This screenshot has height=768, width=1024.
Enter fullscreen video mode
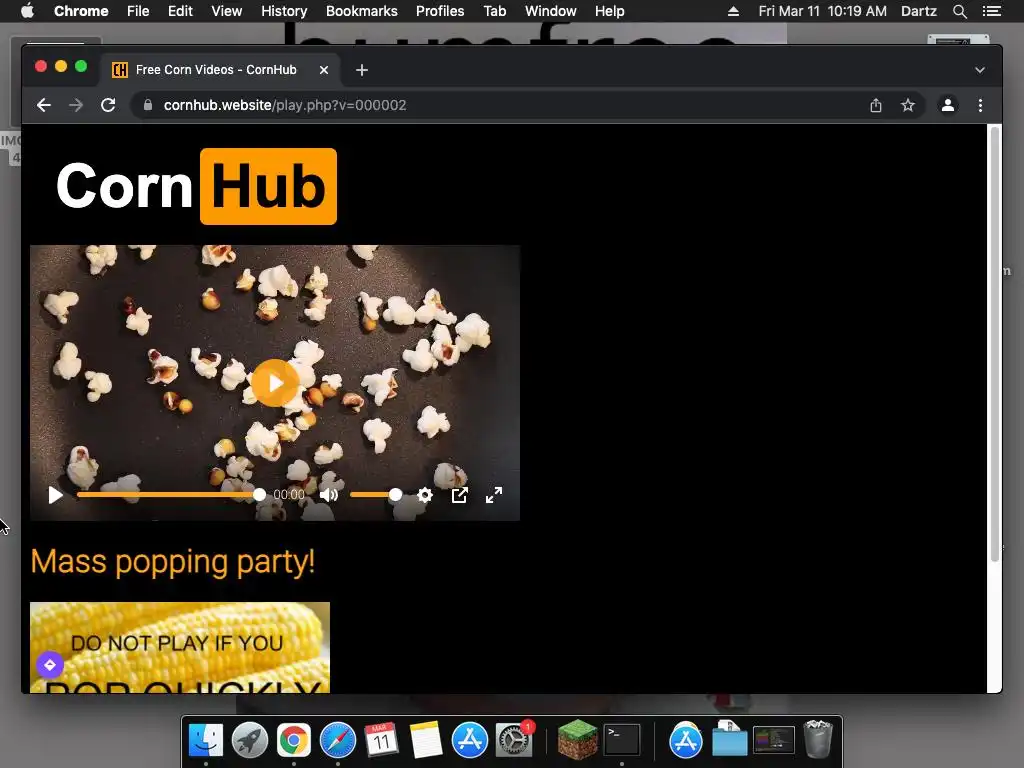coord(494,495)
